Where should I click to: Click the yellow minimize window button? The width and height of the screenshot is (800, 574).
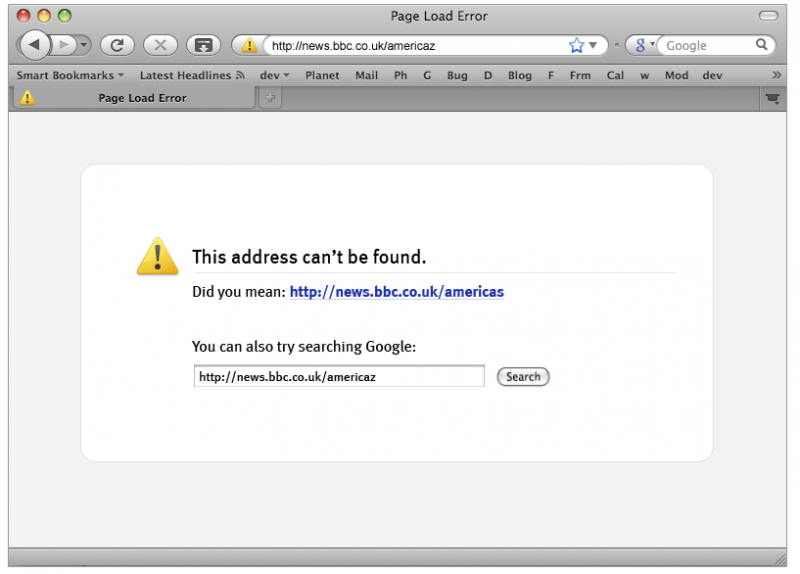(44, 16)
